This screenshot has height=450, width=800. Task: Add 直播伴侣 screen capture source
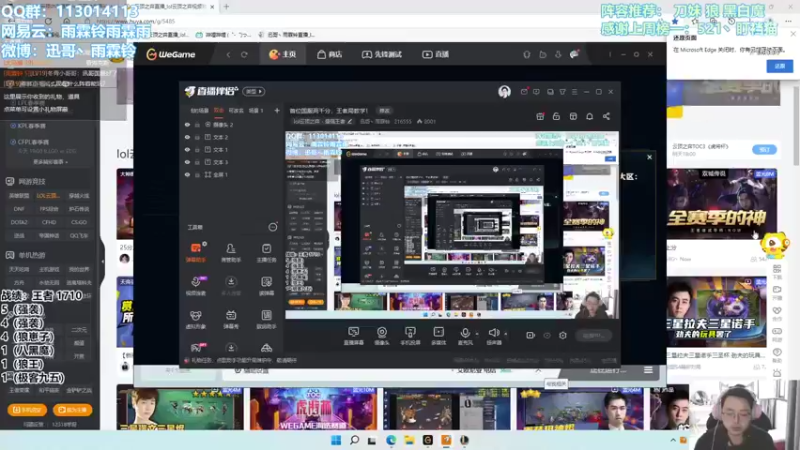pyautogui.click(x=353, y=336)
